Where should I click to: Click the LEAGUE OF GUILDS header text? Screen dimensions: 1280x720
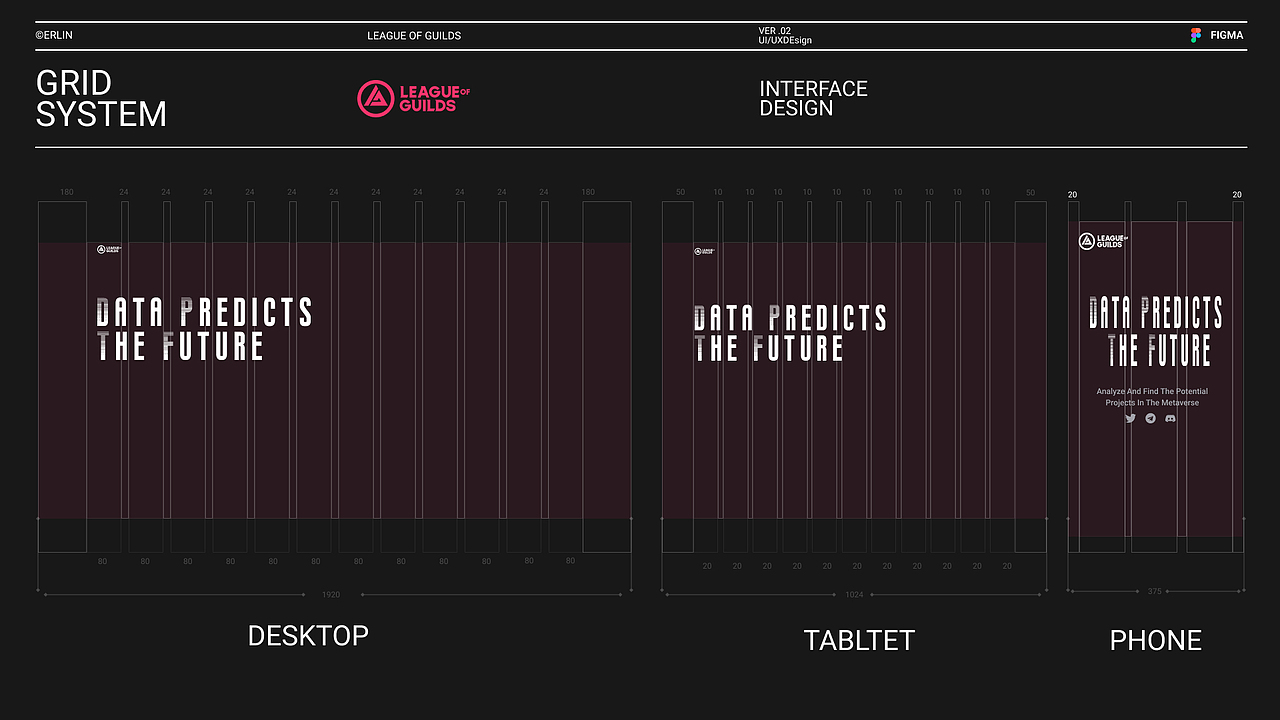coord(414,36)
